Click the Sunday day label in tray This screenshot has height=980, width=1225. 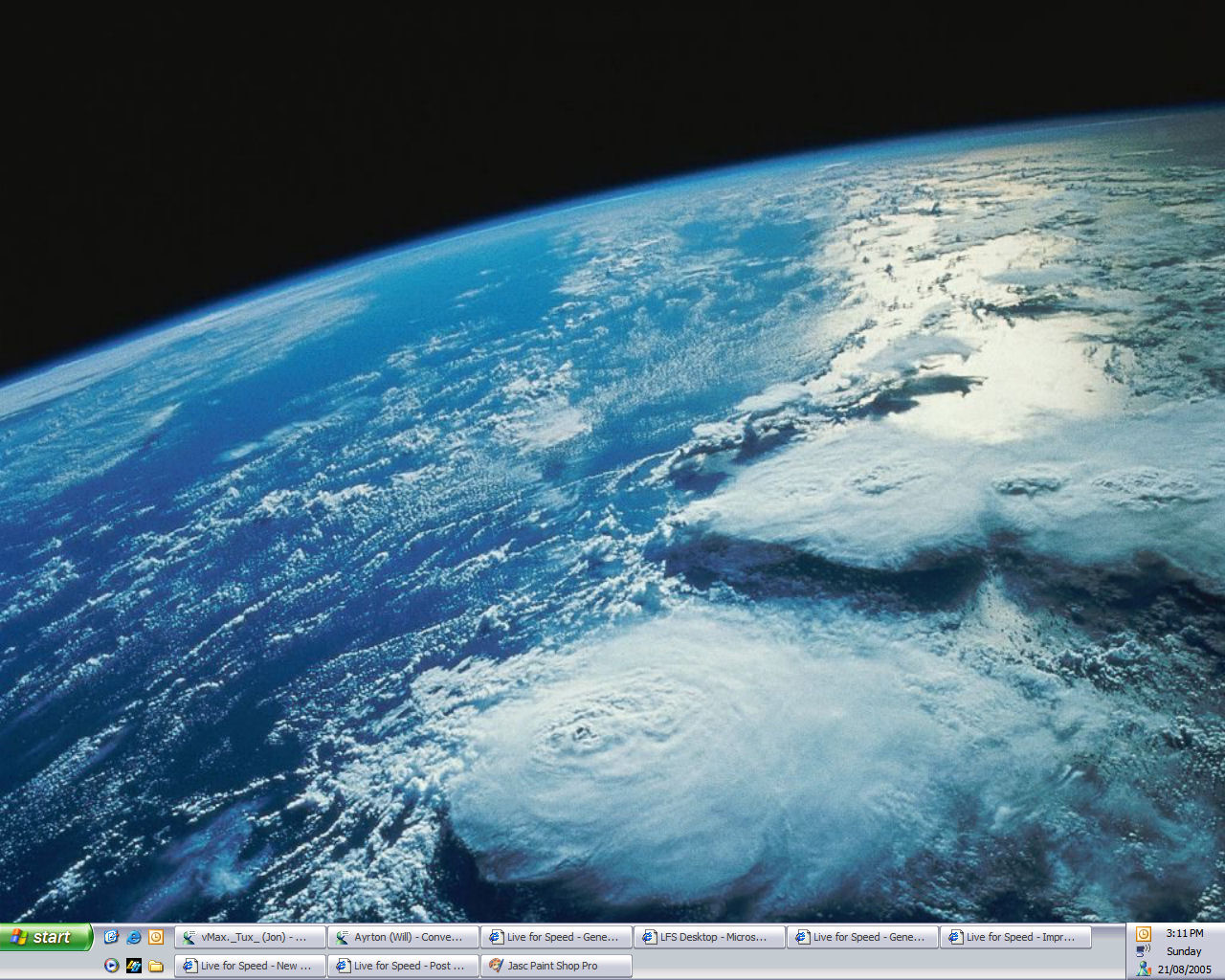pyautogui.click(x=1184, y=951)
